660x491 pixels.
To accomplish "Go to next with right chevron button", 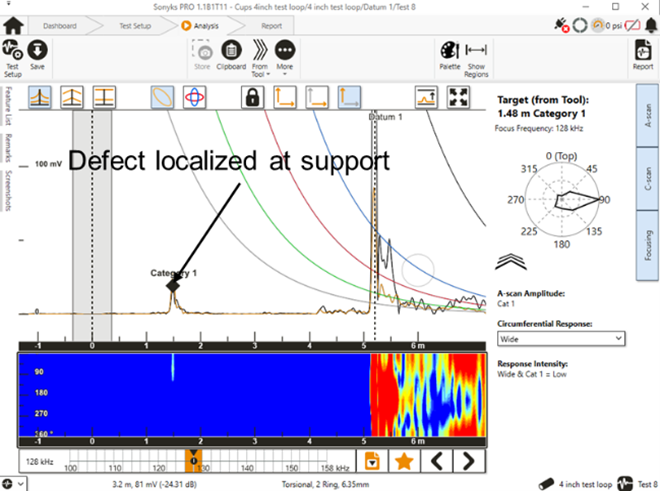I will 468,461.
